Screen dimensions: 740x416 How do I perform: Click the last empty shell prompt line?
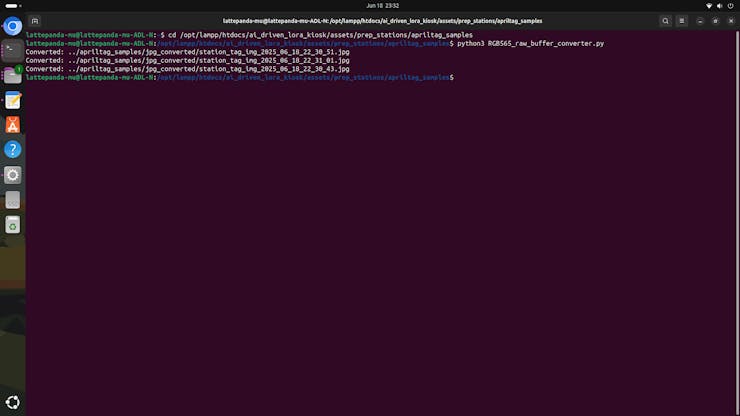[x=240, y=77]
